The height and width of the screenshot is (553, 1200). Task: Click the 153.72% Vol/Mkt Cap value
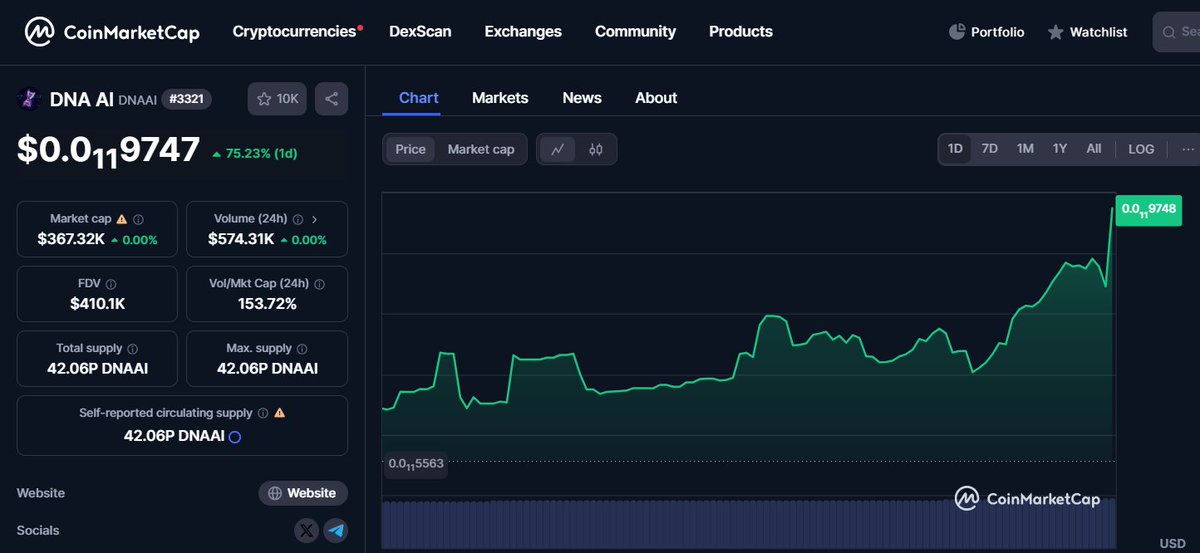pyautogui.click(x=267, y=303)
